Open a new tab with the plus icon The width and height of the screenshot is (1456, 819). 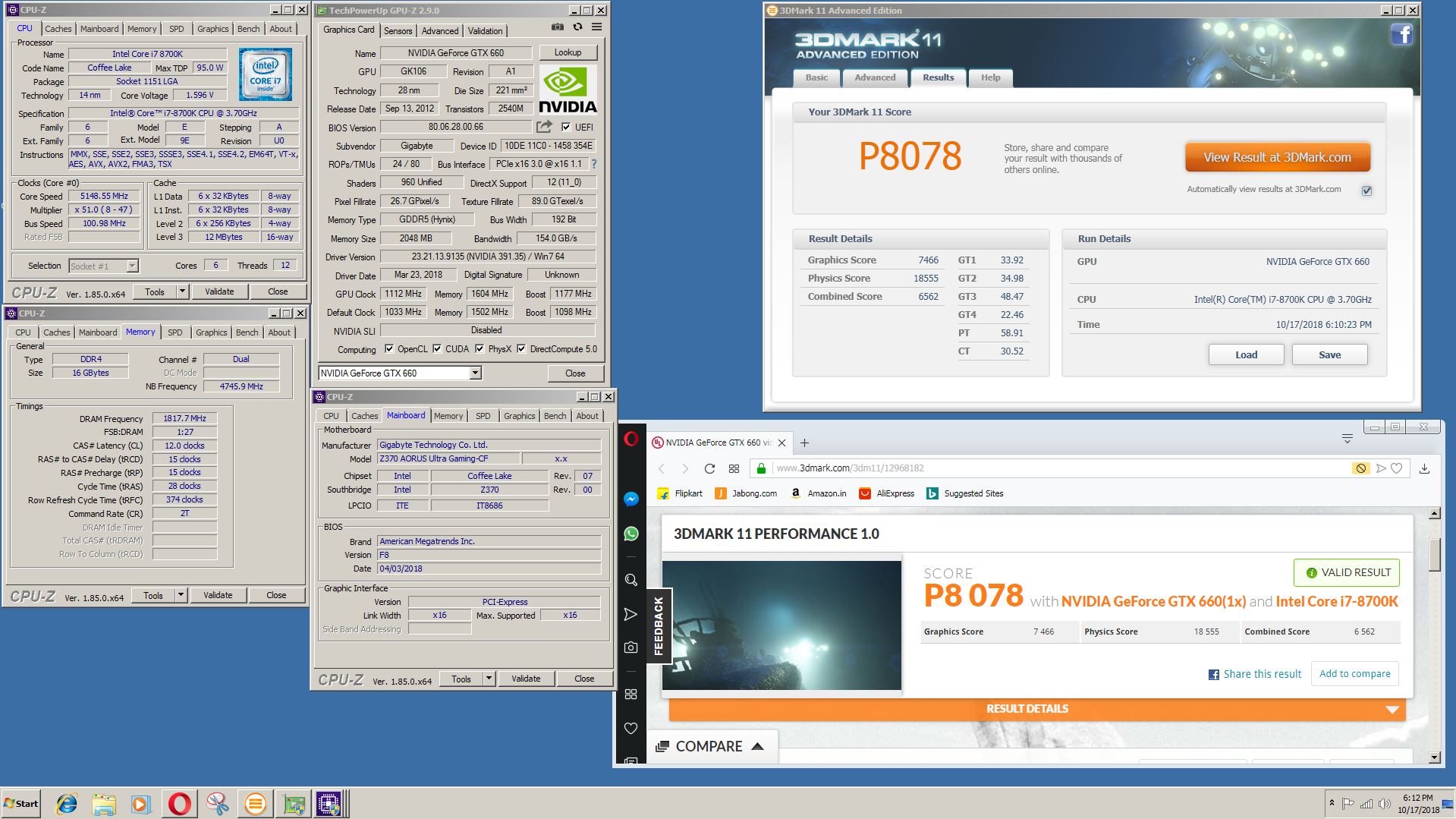[804, 443]
